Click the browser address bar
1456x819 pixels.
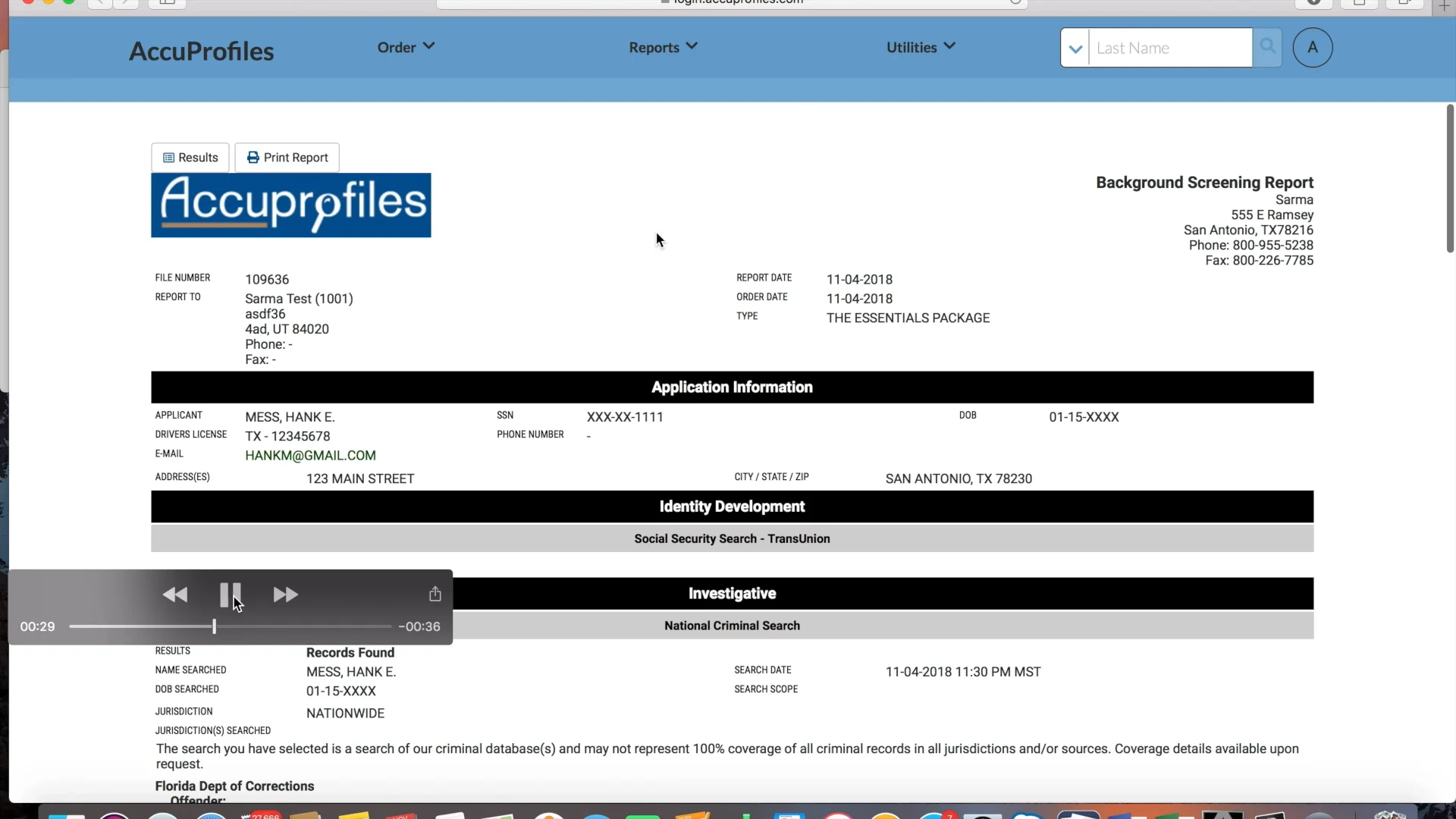(x=732, y=3)
